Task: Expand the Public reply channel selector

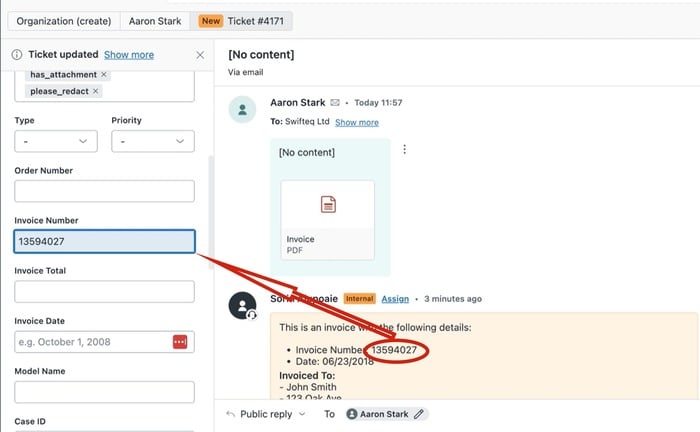Action: (x=302, y=414)
